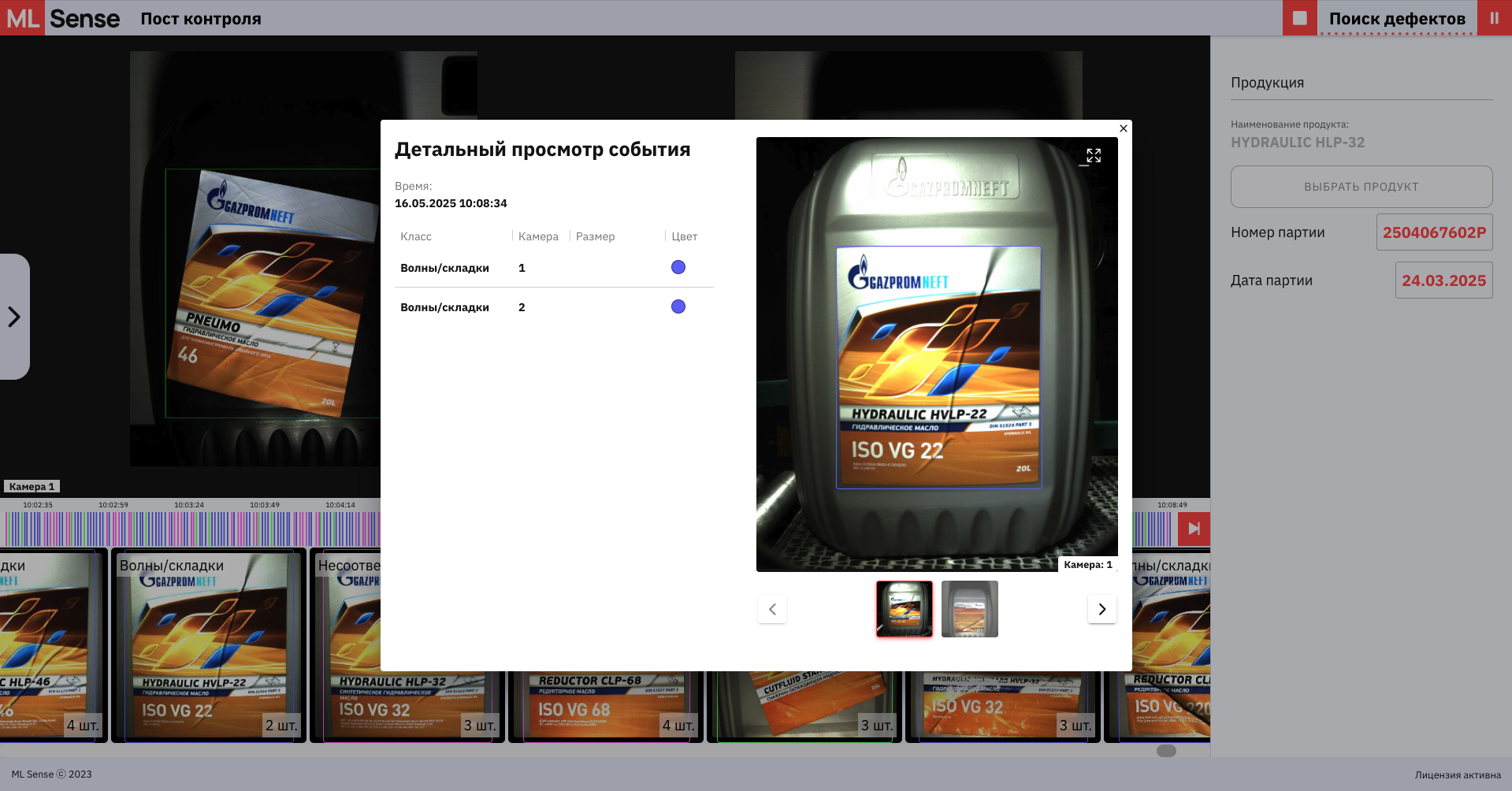Viewport: 1512px width, 791px height.
Task: Open the REDUCTOR CLP-68 event card
Action: coord(606,707)
